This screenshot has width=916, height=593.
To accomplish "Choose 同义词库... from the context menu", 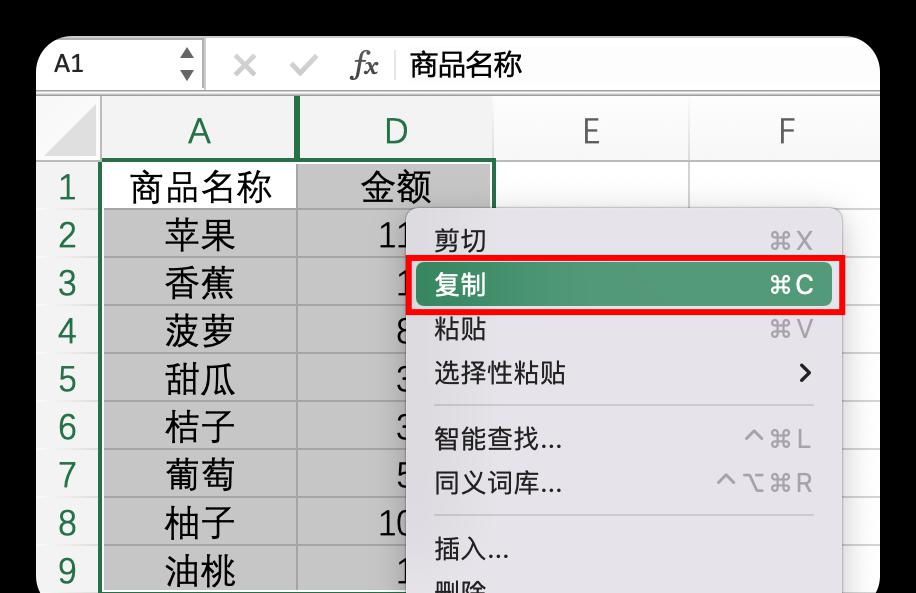I will 623,483.
